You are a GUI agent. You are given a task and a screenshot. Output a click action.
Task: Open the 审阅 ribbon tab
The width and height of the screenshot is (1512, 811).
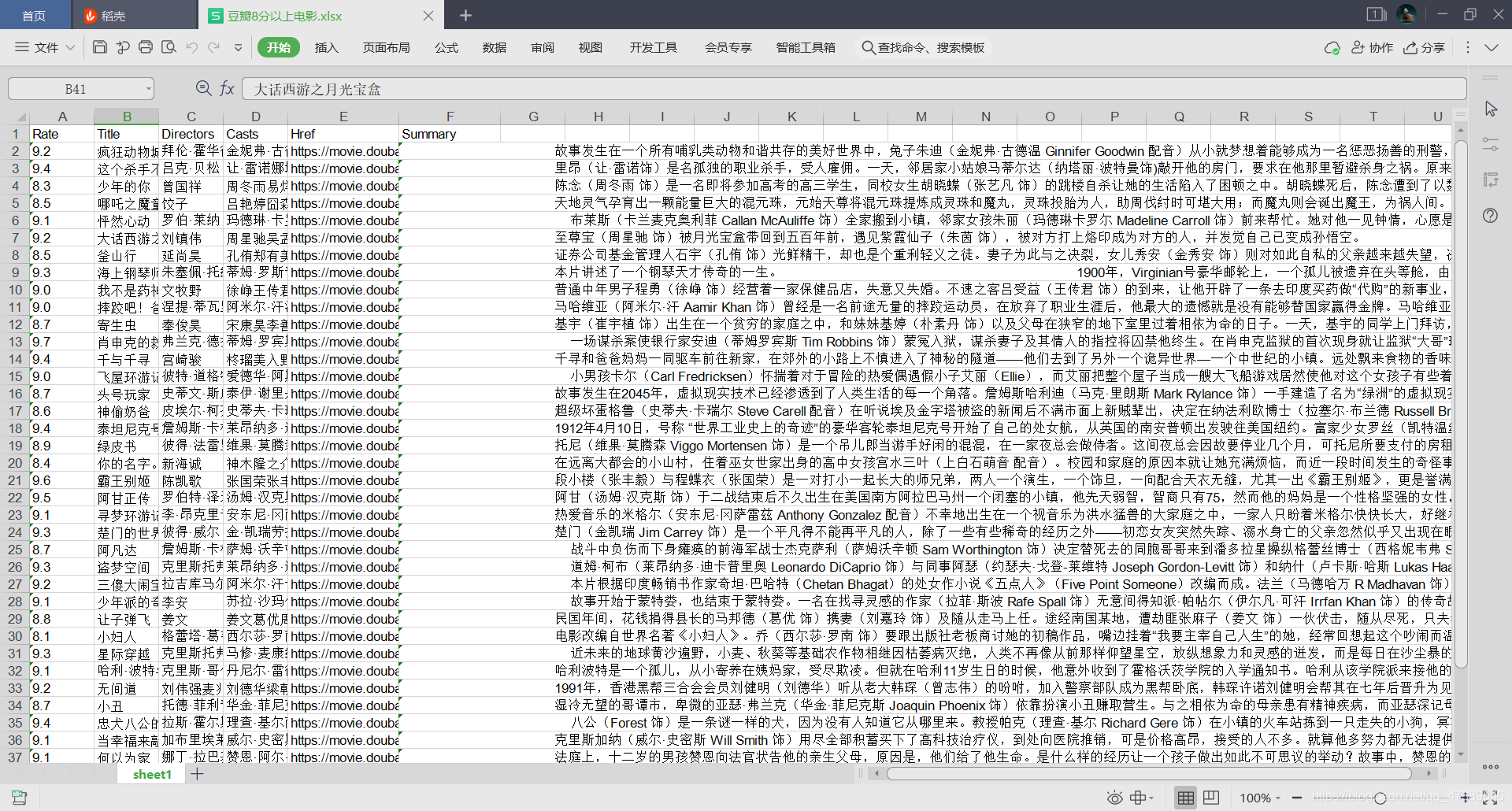[x=543, y=47]
